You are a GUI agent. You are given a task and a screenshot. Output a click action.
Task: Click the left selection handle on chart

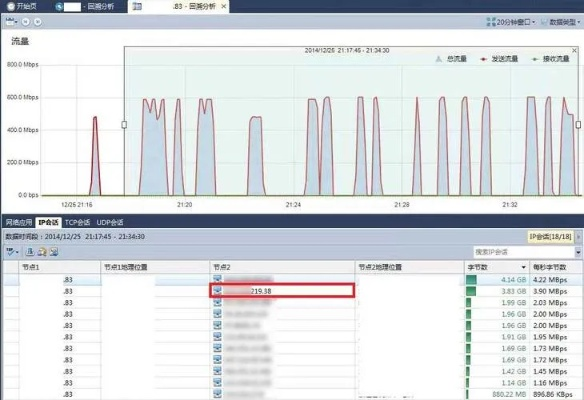click(124, 125)
